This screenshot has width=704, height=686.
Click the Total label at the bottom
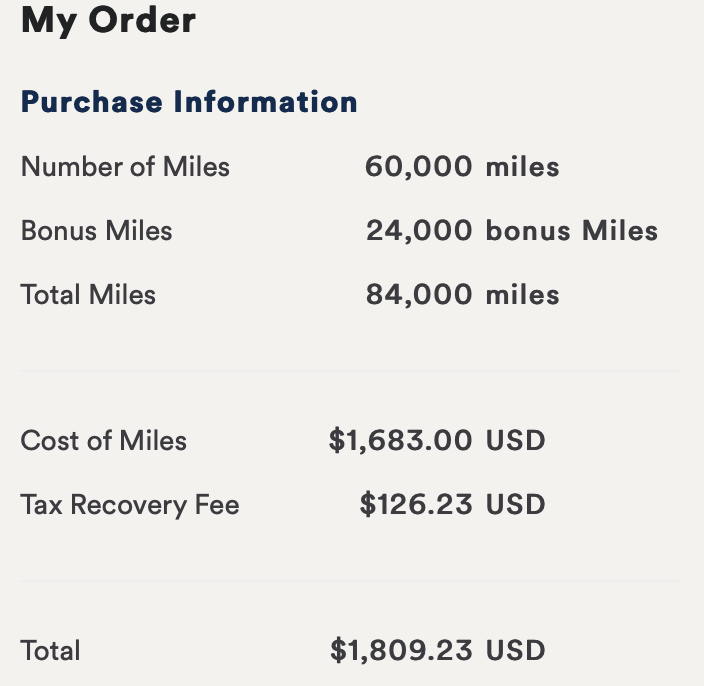[x=51, y=651]
